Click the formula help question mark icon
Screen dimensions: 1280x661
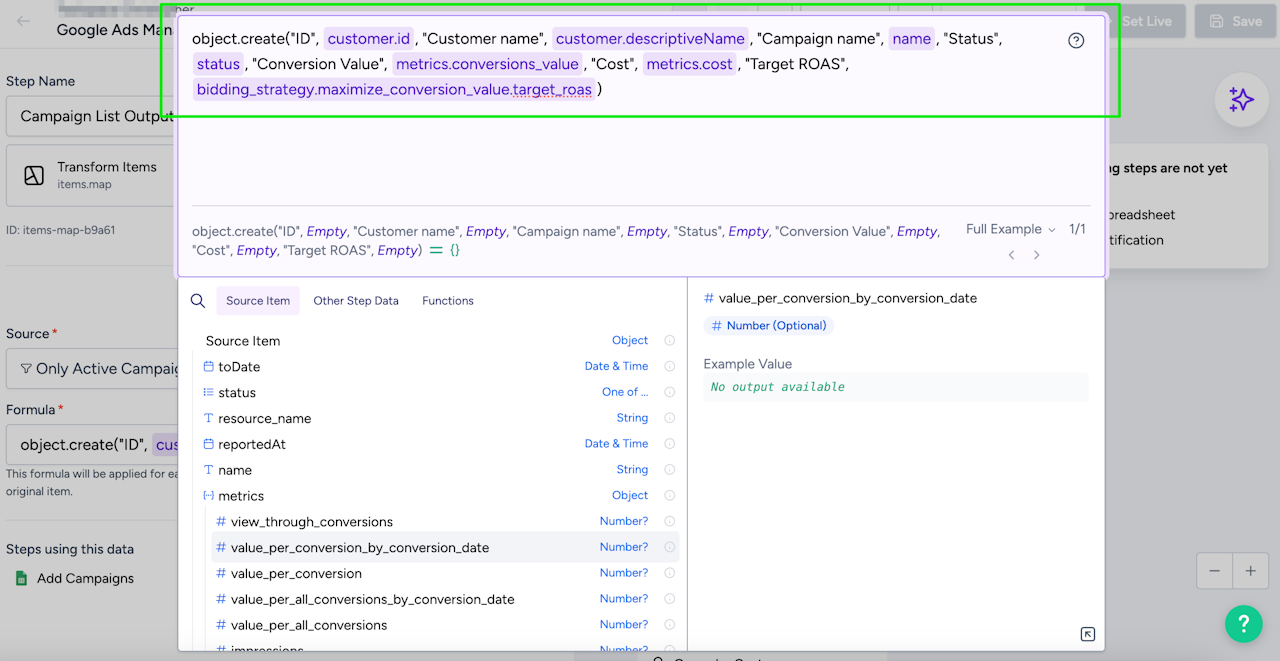coord(1076,41)
